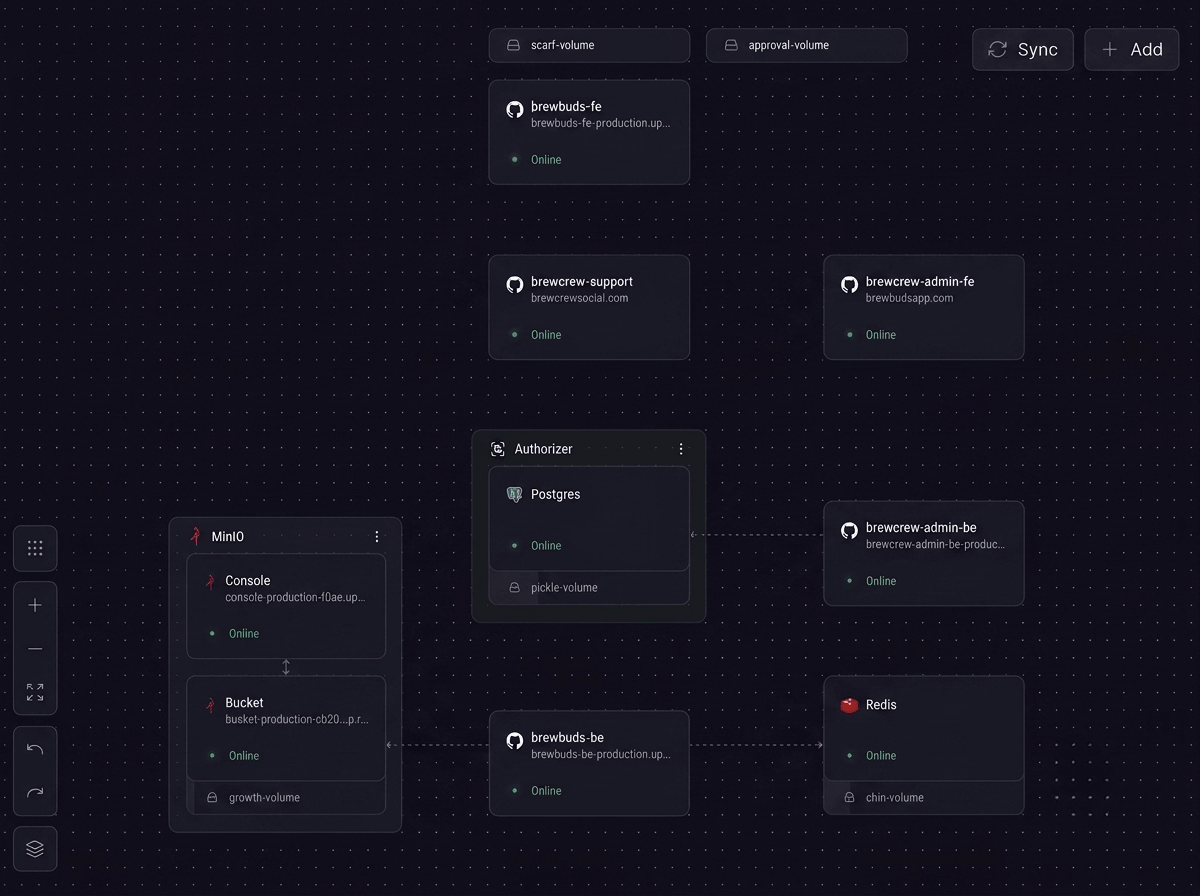This screenshot has height=896, width=1200.
Task: Zoom out with the minus control
Action: 35,649
